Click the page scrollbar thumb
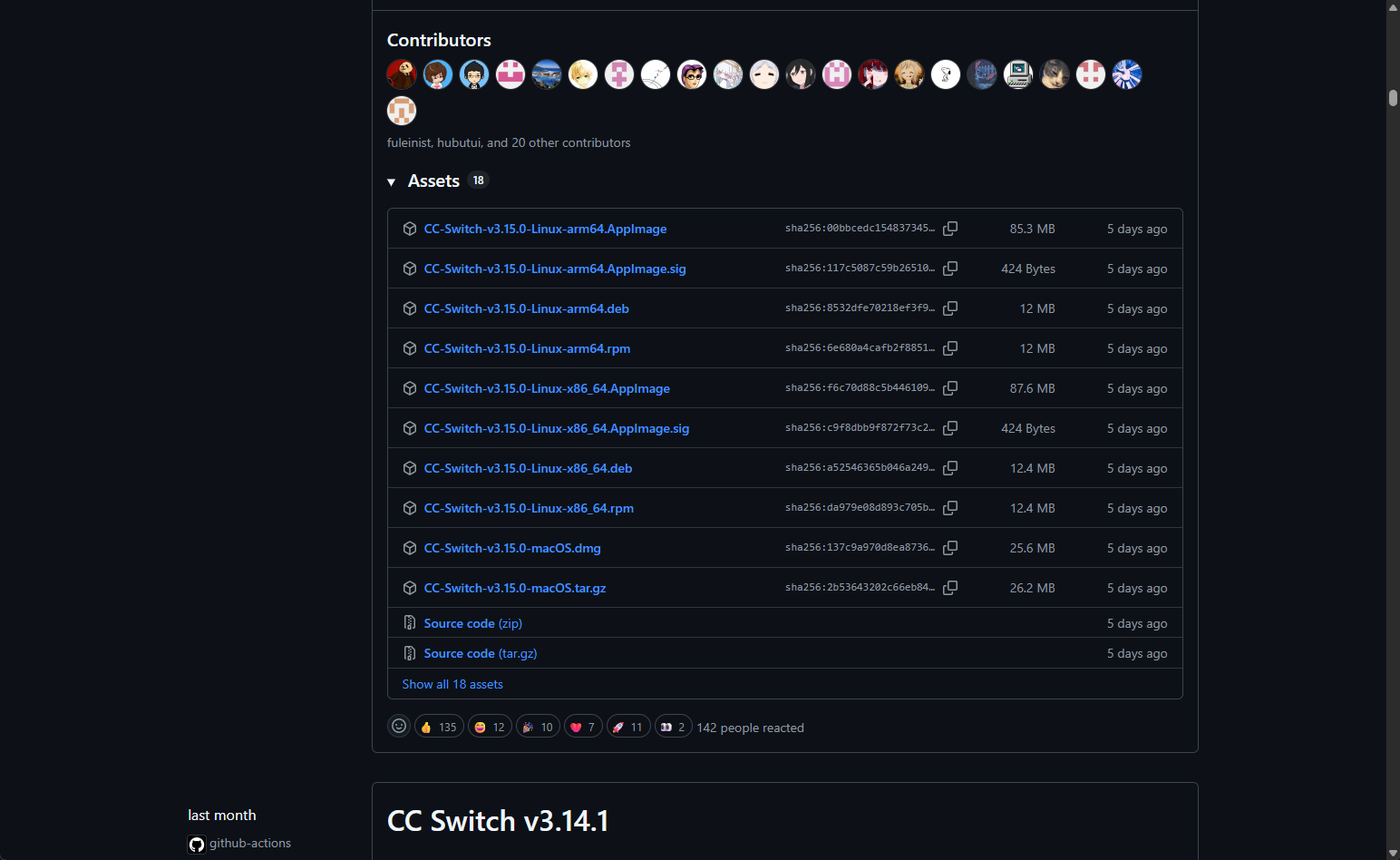 [x=1393, y=98]
